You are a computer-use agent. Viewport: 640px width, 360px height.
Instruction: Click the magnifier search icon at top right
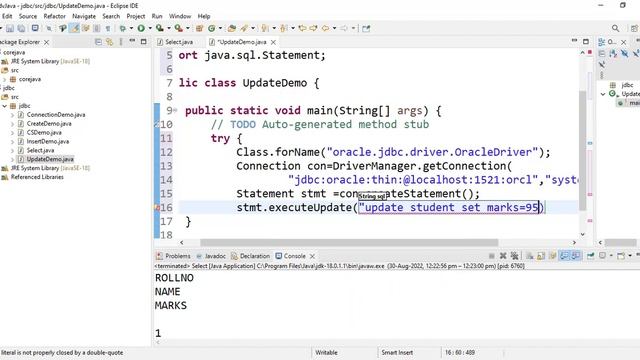[616, 28]
